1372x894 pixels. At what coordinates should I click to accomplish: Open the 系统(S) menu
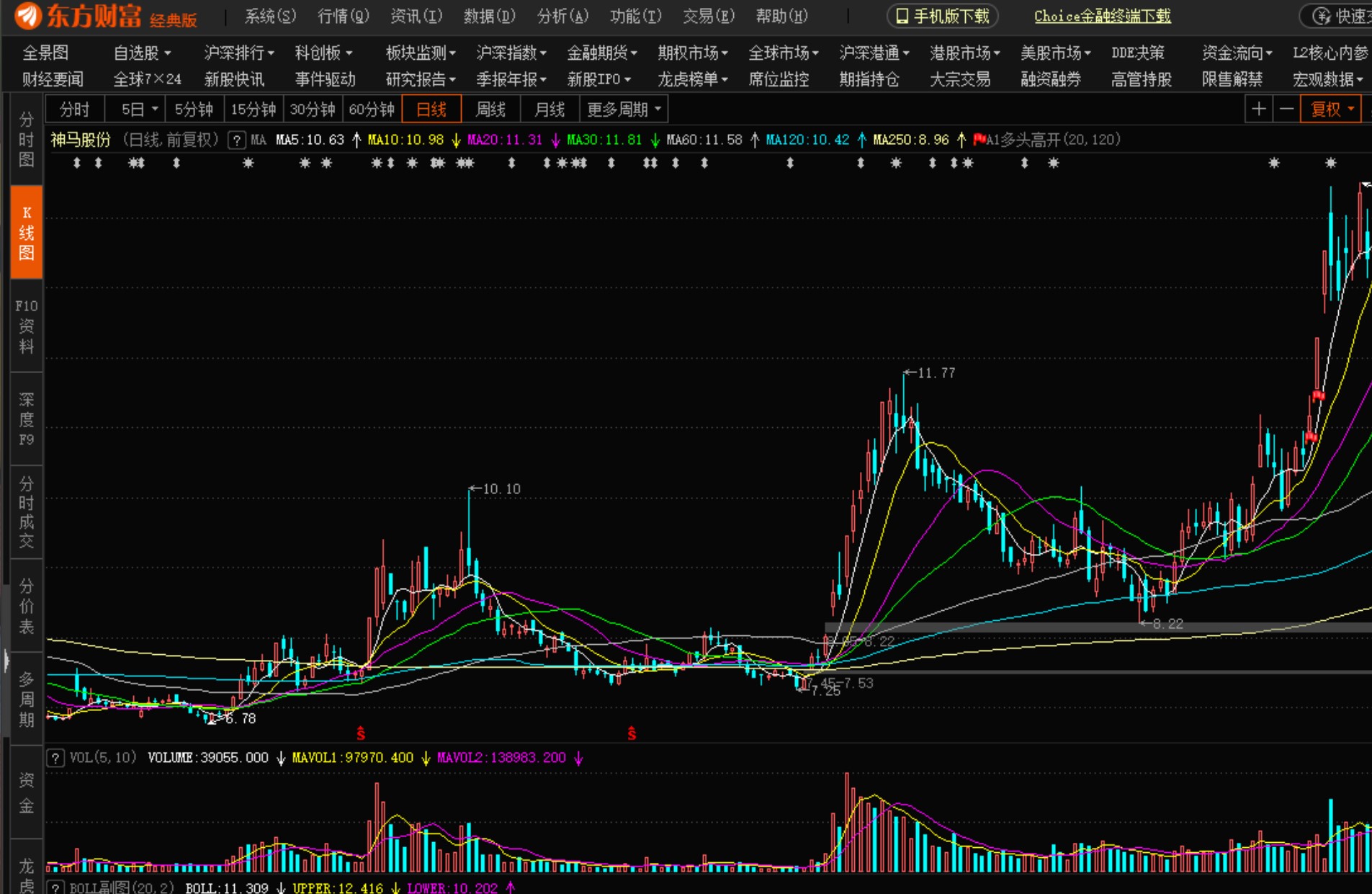pos(270,16)
